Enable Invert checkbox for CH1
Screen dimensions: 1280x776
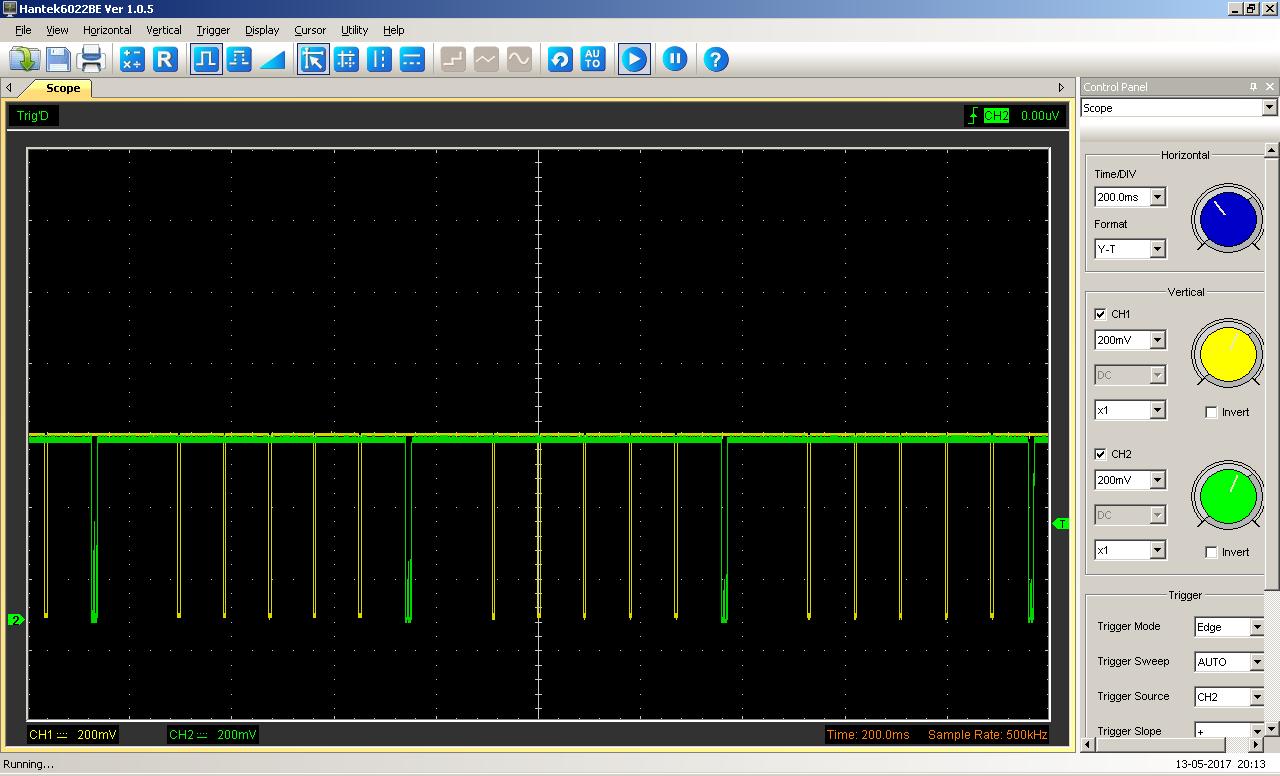1211,412
